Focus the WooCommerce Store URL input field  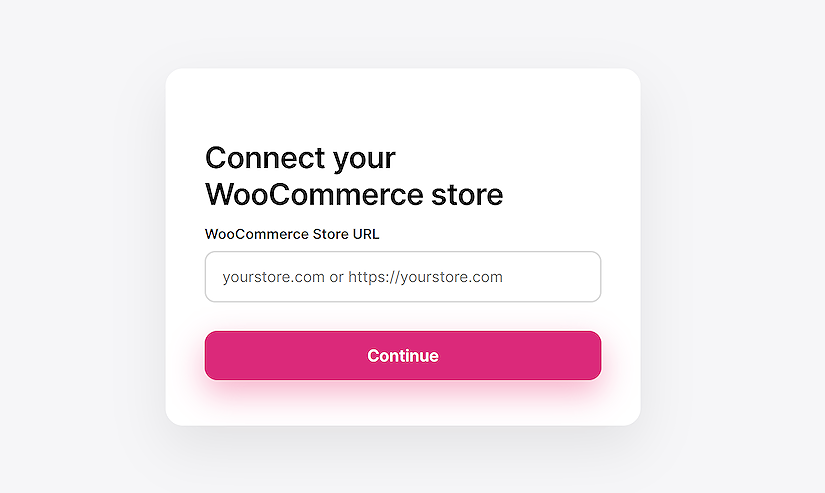click(x=402, y=277)
